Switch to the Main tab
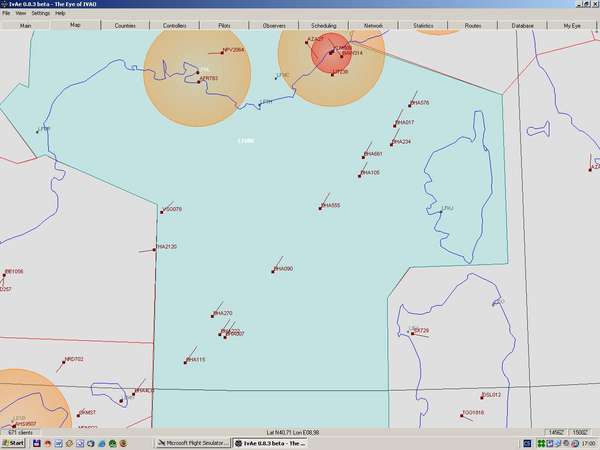This screenshot has width=600, height=450. point(25,25)
